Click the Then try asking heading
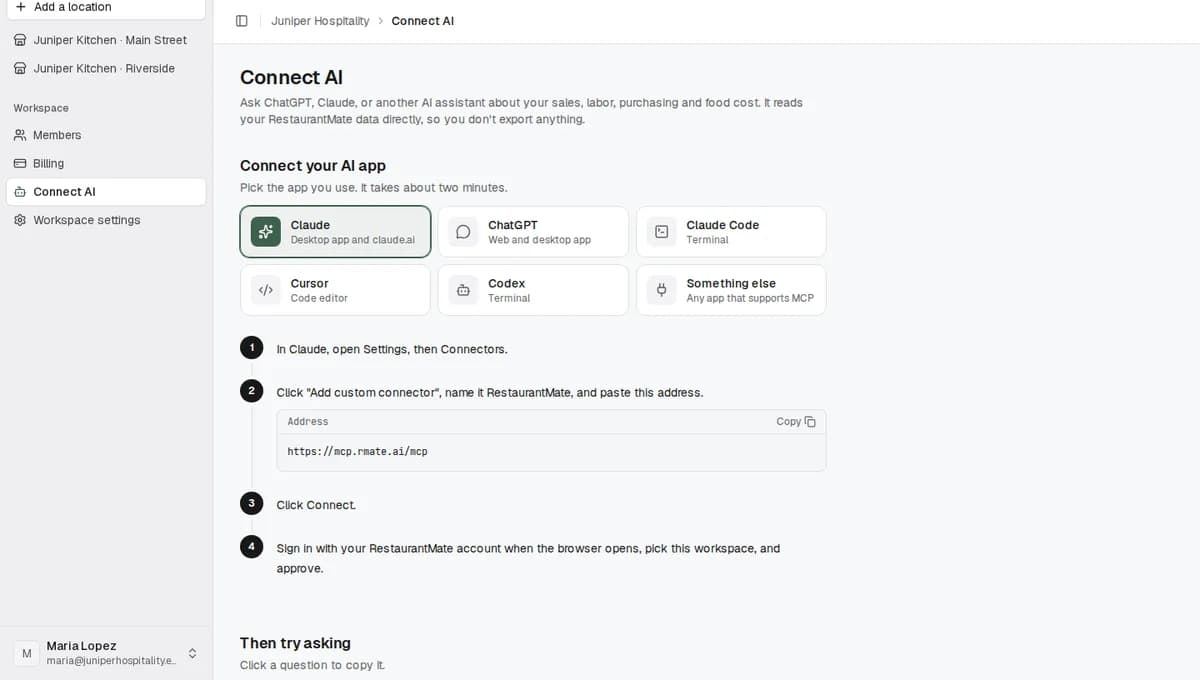This screenshot has width=1200, height=680. tap(295, 643)
